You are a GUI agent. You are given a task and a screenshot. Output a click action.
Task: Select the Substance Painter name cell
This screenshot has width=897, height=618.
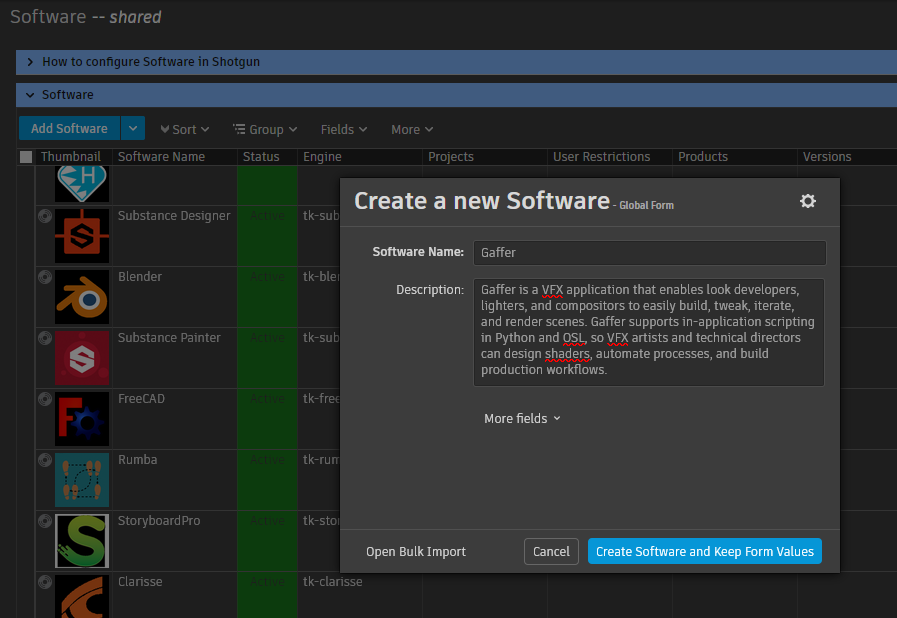click(x=174, y=358)
